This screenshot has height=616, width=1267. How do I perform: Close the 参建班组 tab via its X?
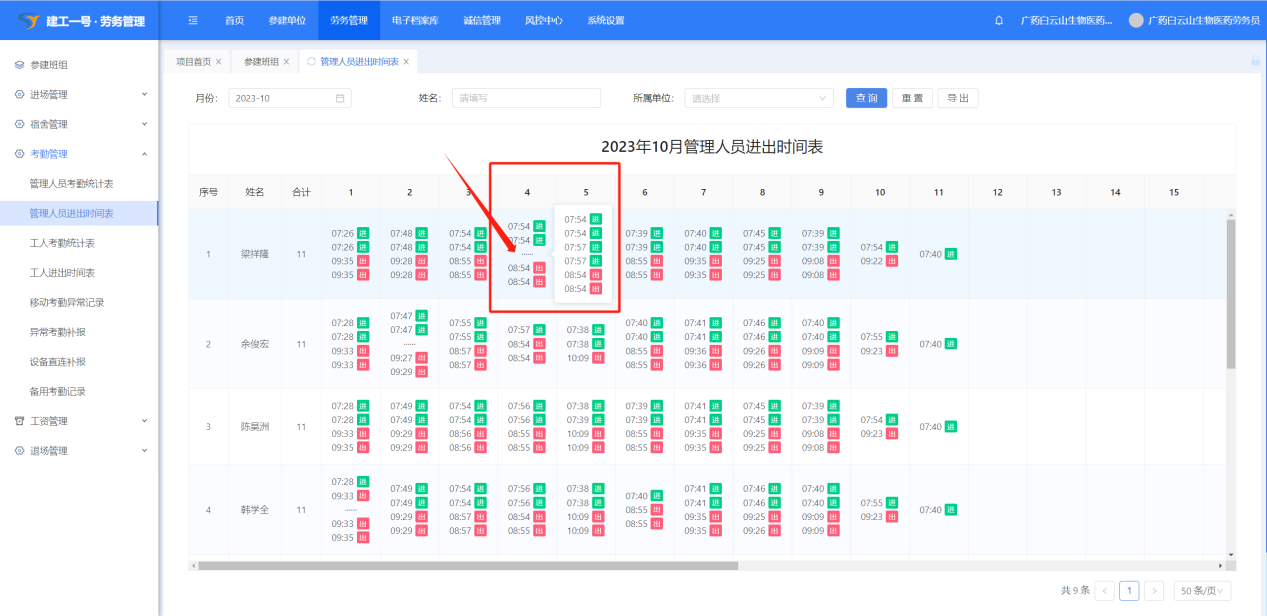pyautogui.click(x=286, y=62)
